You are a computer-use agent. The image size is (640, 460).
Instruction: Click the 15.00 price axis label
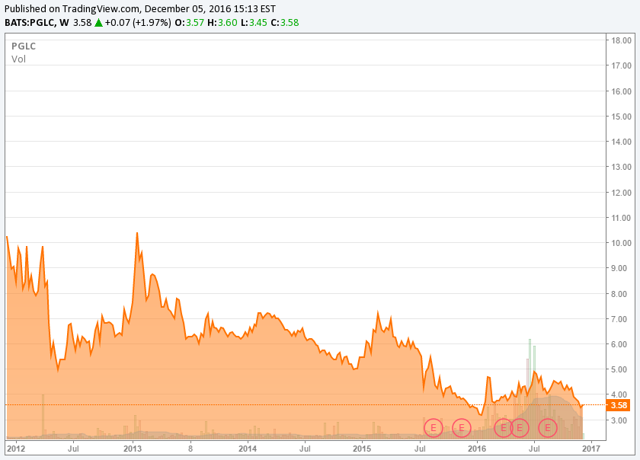click(x=621, y=116)
